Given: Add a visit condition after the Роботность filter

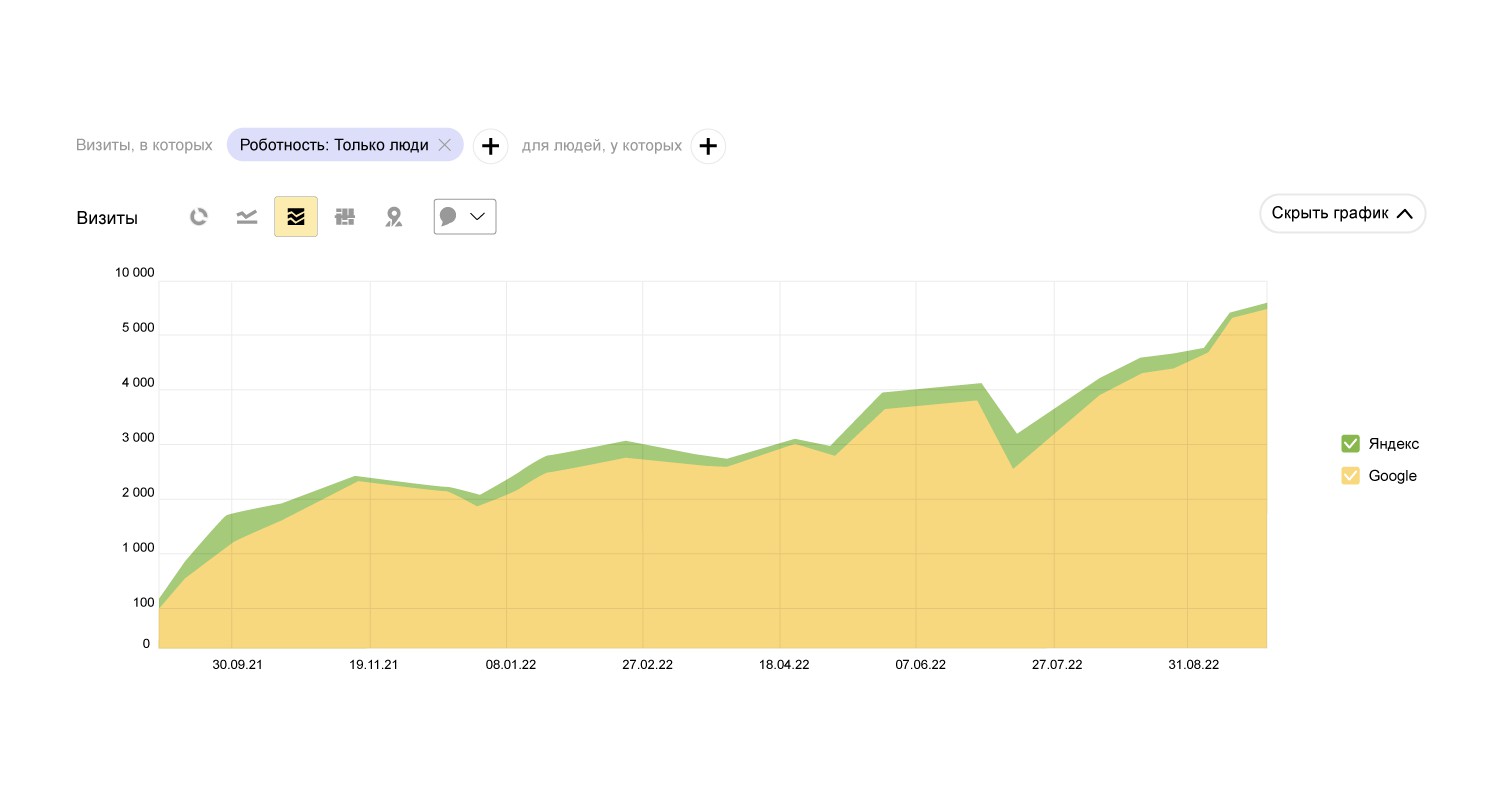Looking at the screenshot, I should (x=490, y=146).
